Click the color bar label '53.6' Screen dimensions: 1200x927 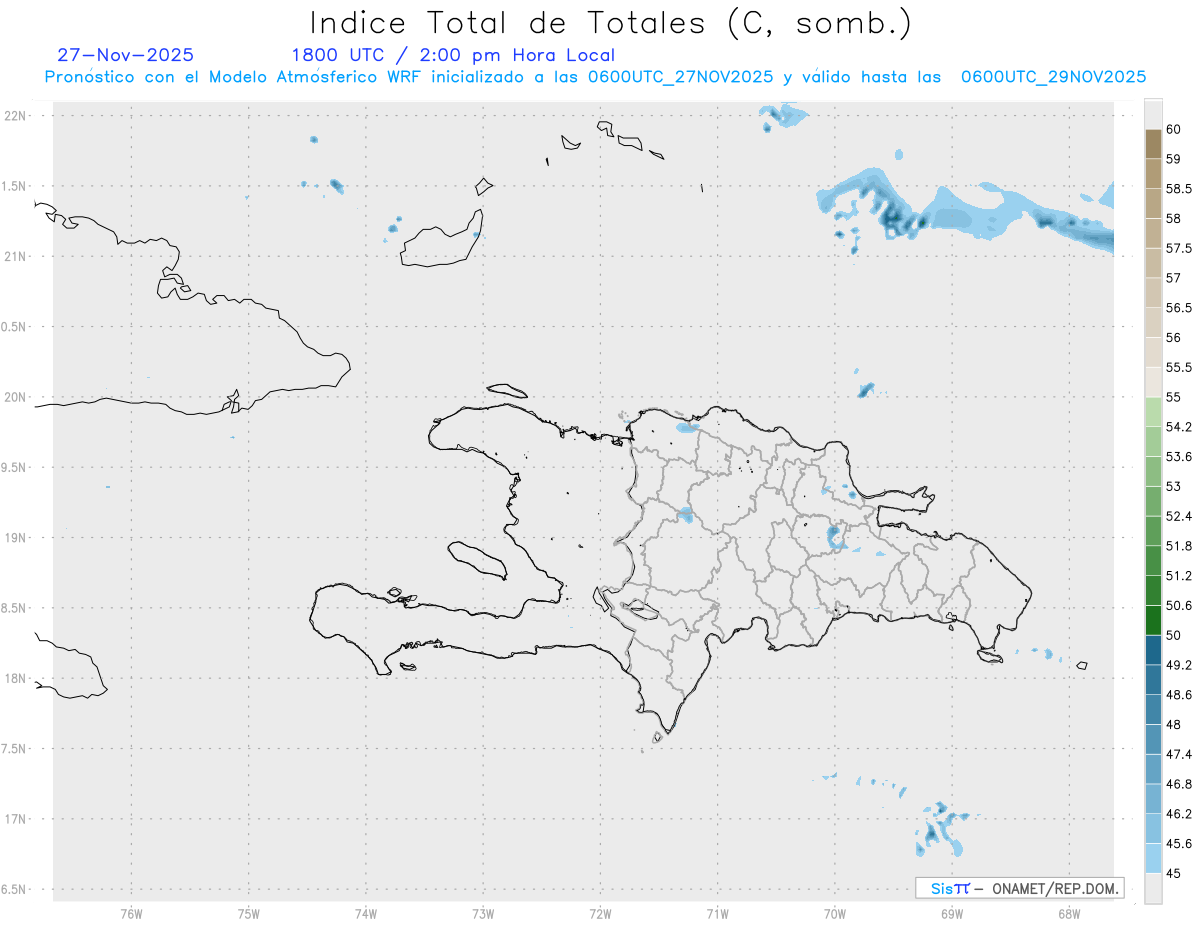1179,457
